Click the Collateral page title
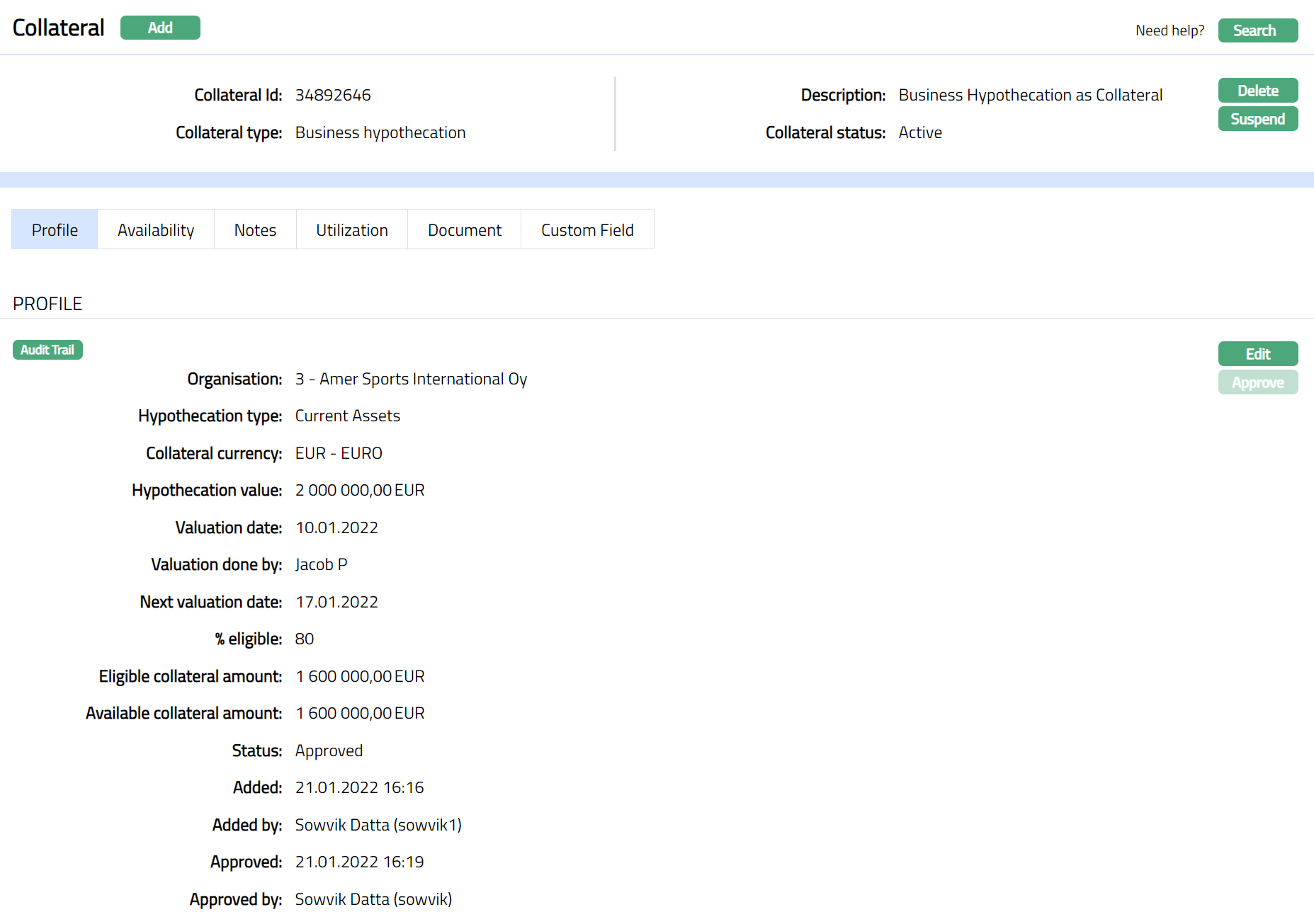The width and height of the screenshot is (1314, 924). 59,28
